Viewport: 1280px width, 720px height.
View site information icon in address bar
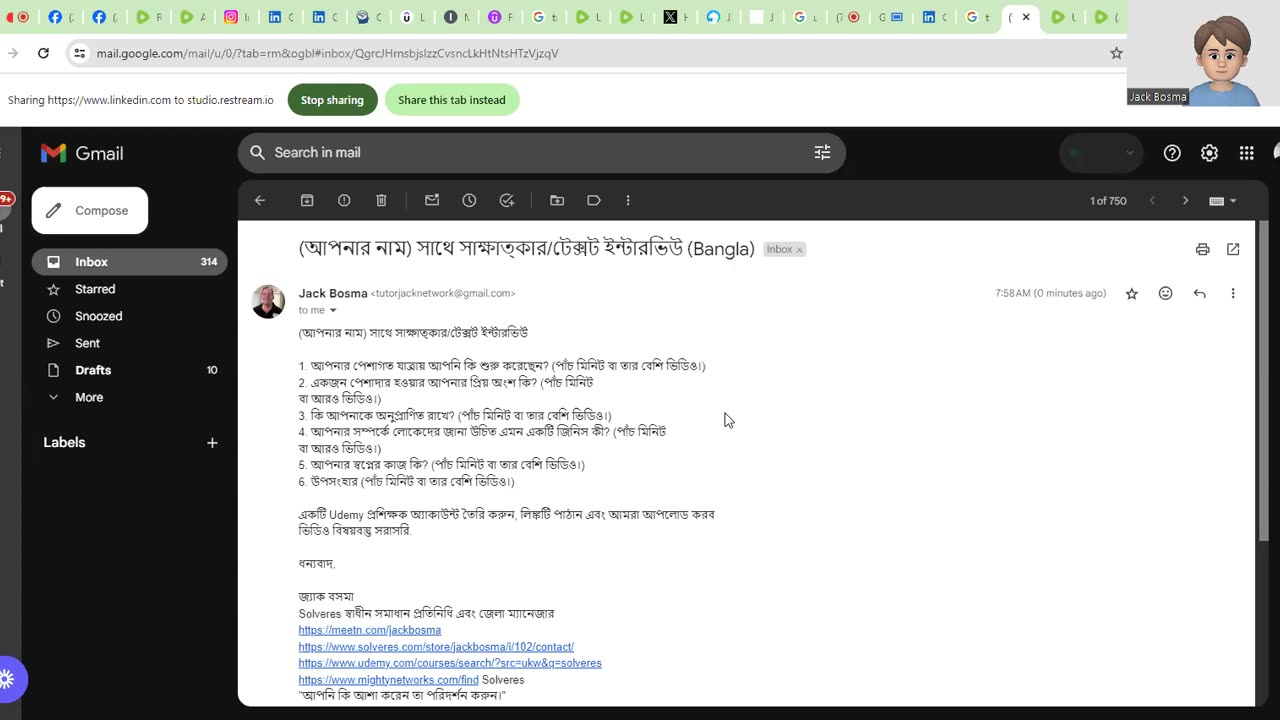[79, 53]
